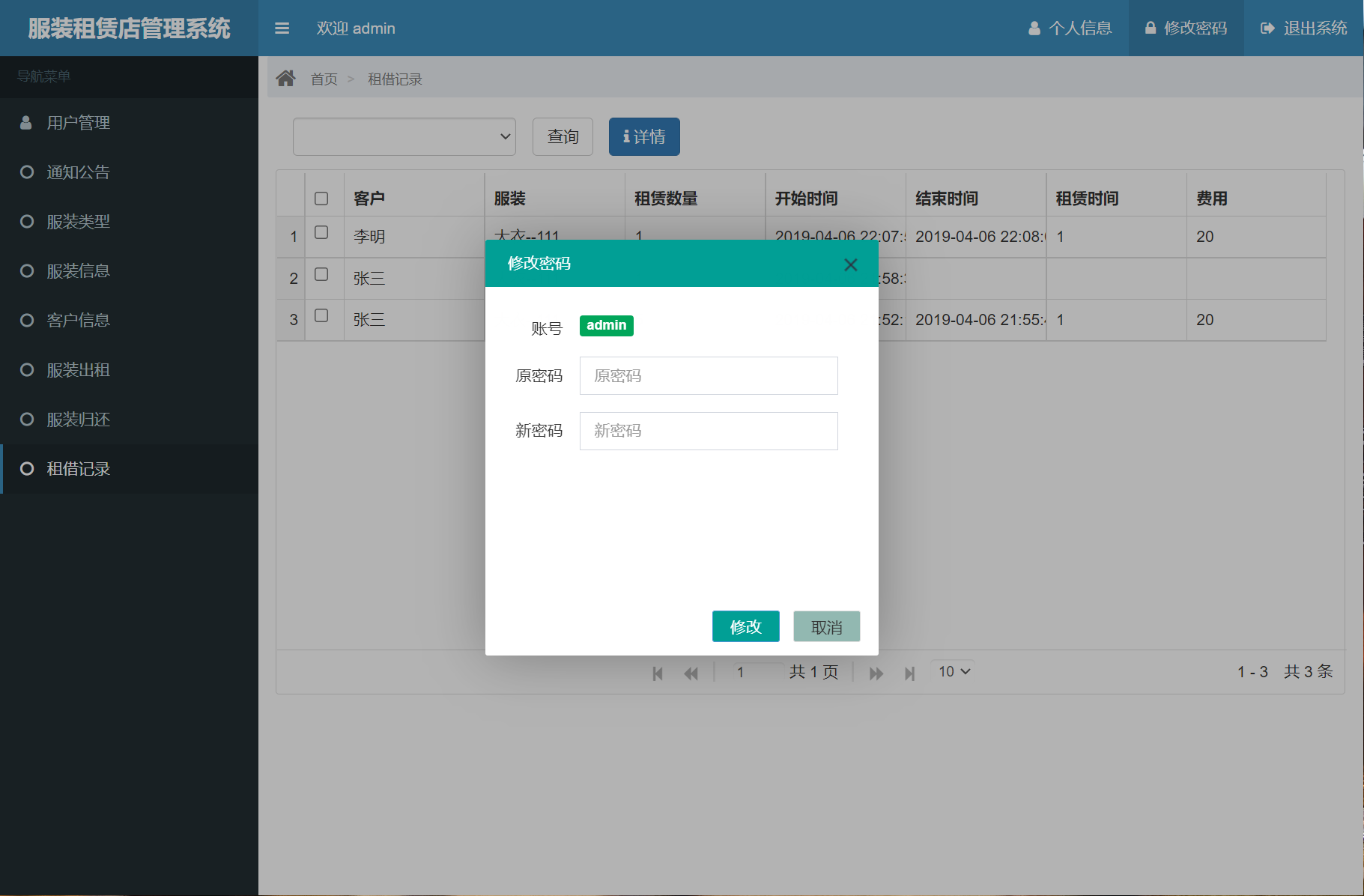The image size is (1364, 896).
Task: Click the home icon in breadcrumb
Action: (286, 77)
